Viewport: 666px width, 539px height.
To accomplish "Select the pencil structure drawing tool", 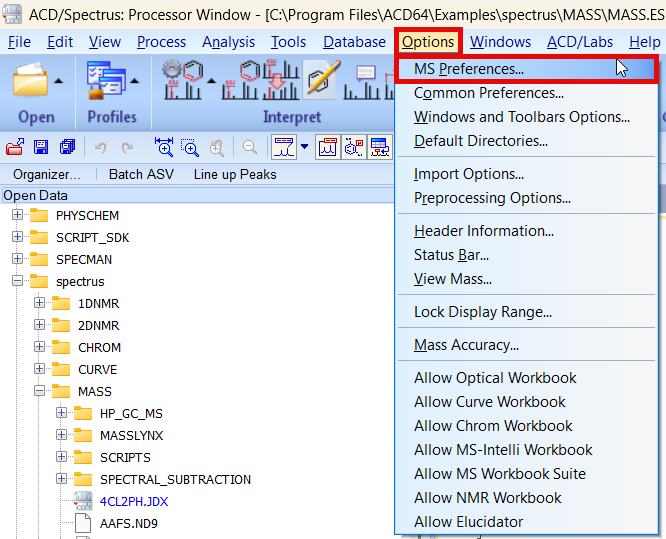I will pos(323,79).
